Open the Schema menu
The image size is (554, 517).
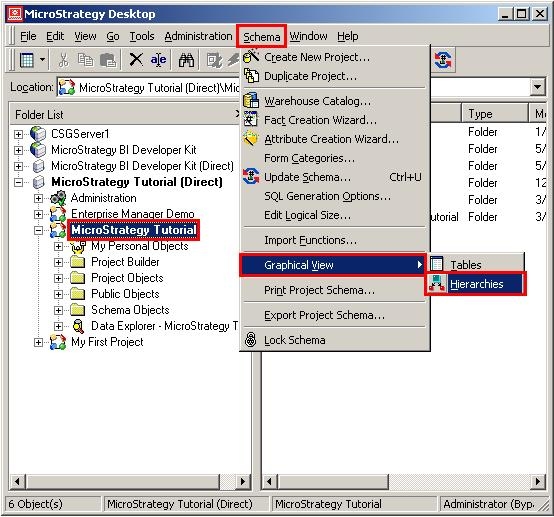pos(261,36)
